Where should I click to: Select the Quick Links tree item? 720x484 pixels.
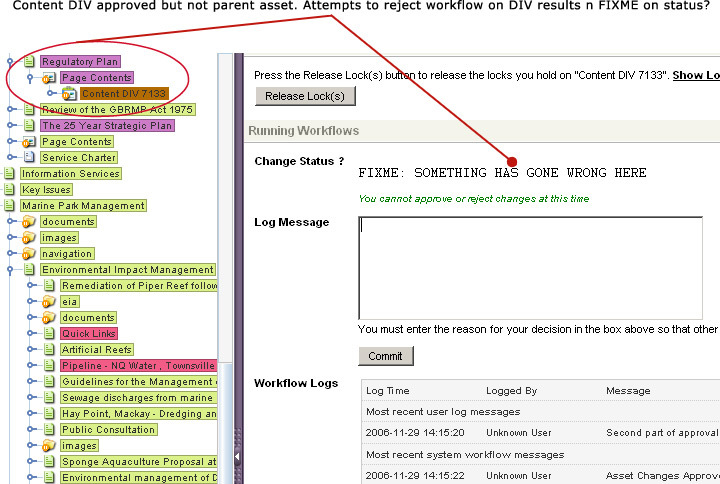pos(89,333)
